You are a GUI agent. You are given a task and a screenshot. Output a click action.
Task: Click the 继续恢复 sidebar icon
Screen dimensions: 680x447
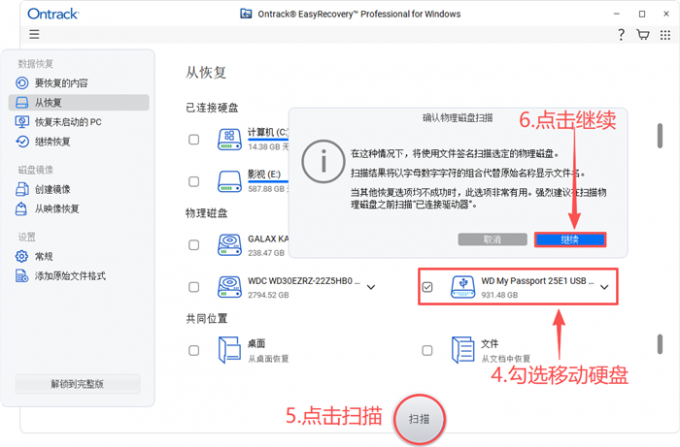[x=22, y=141]
